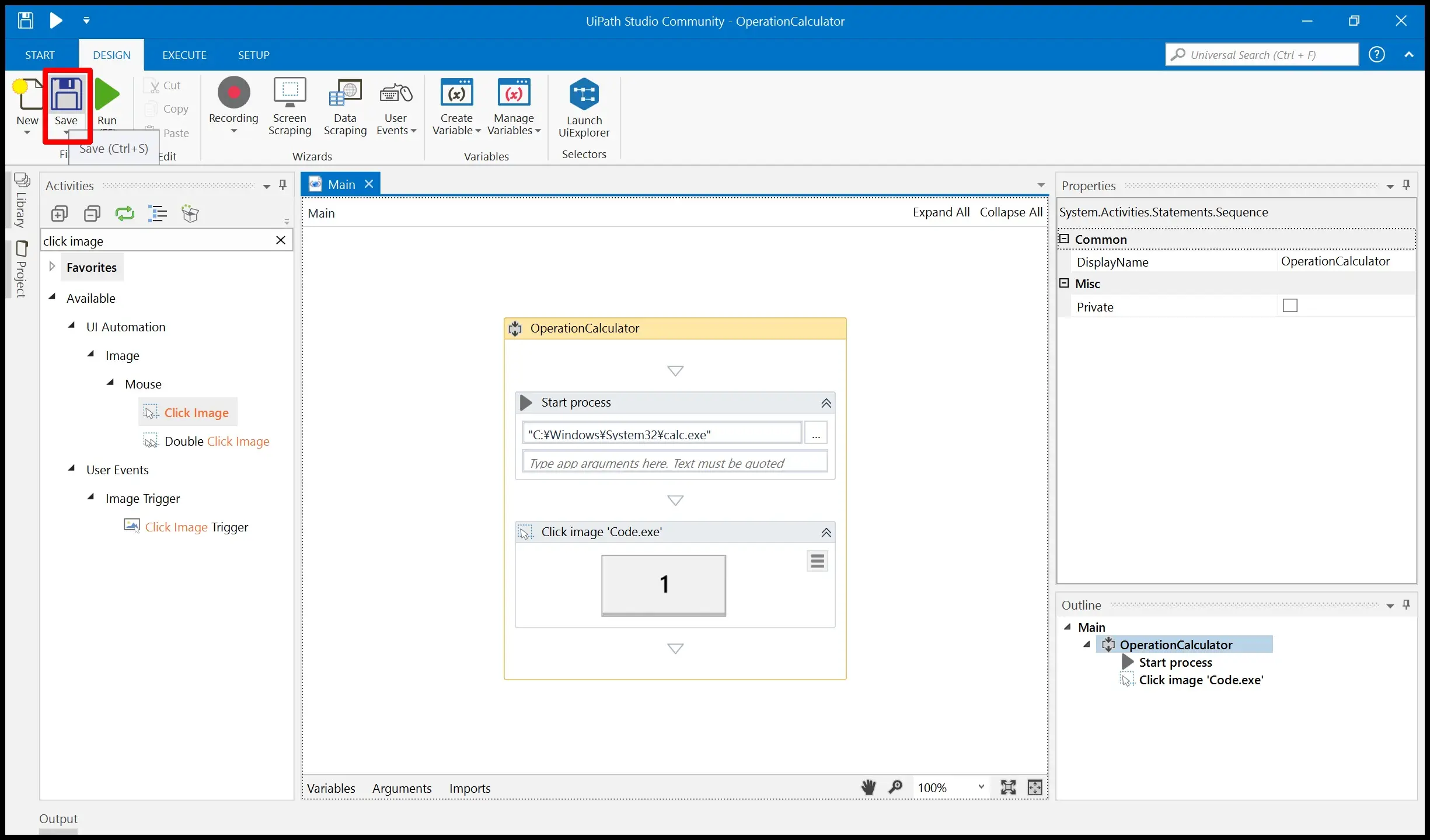Refresh the activities list
Image resolution: width=1430 pixels, height=840 pixels.
pos(124,214)
